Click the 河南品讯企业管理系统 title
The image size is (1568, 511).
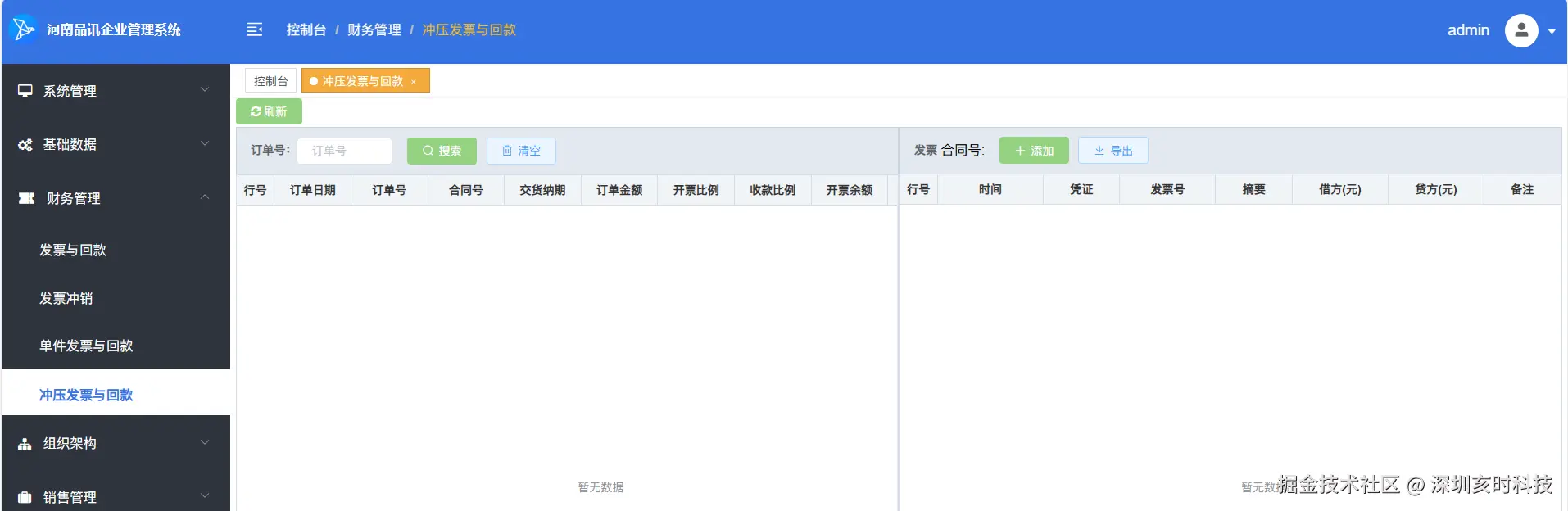click(x=114, y=29)
